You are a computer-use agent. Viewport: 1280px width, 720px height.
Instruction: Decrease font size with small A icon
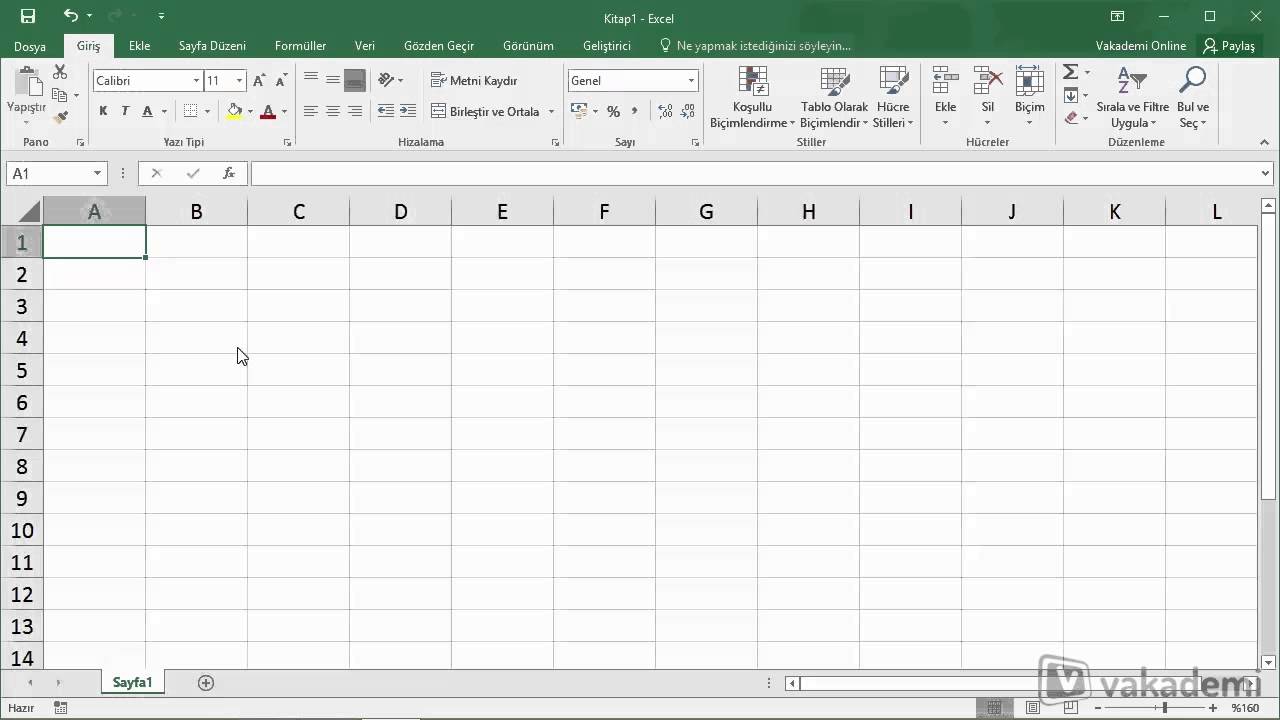point(281,80)
